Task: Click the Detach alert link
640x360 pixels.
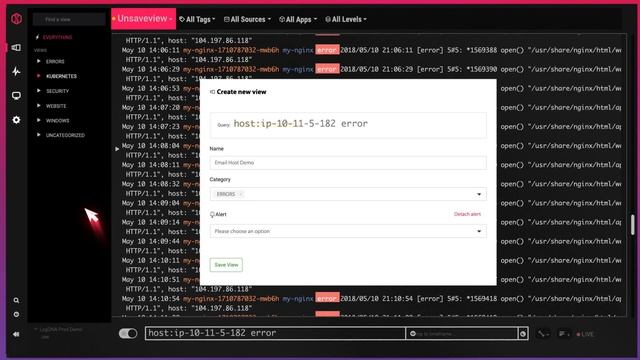Action: pyautogui.click(x=467, y=214)
